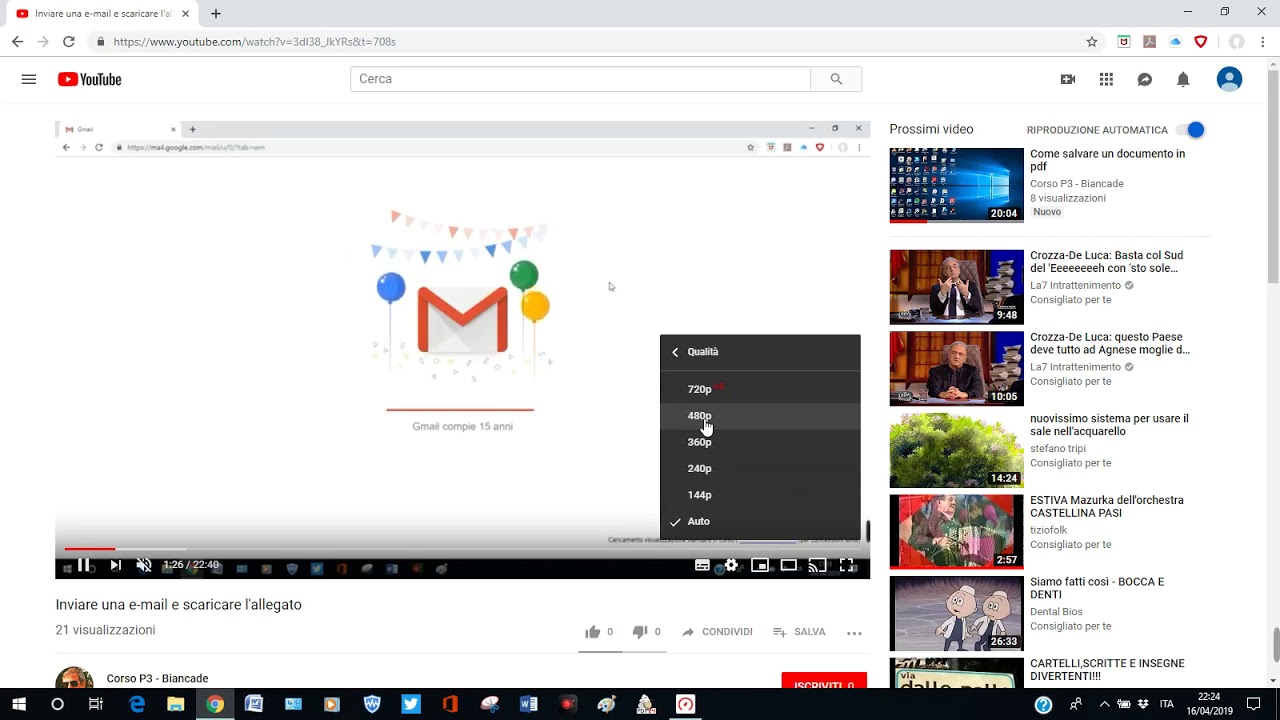Open the channel avatar of the uploader

coord(74,678)
